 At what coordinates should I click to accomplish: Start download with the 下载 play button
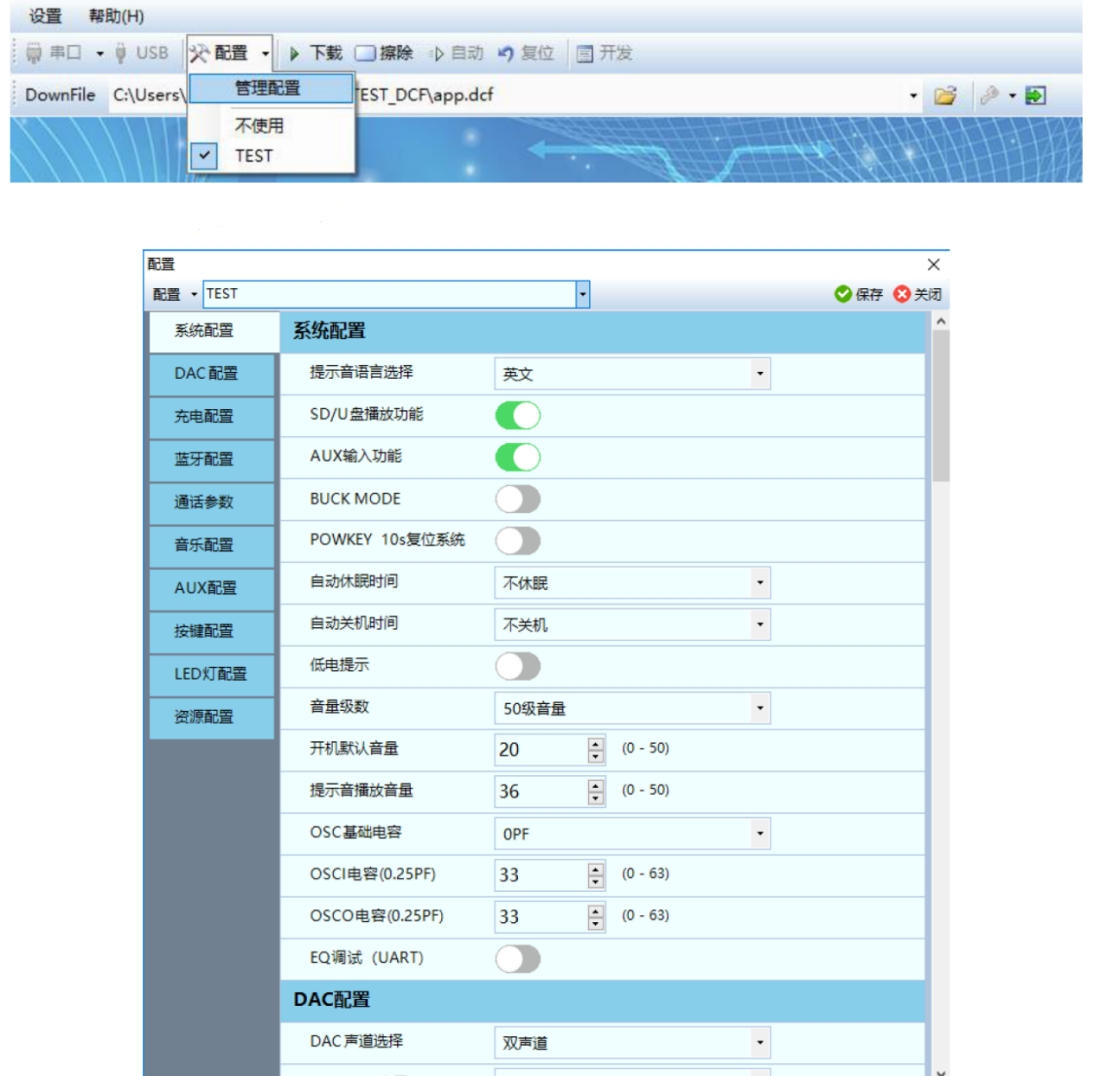tap(316, 53)
